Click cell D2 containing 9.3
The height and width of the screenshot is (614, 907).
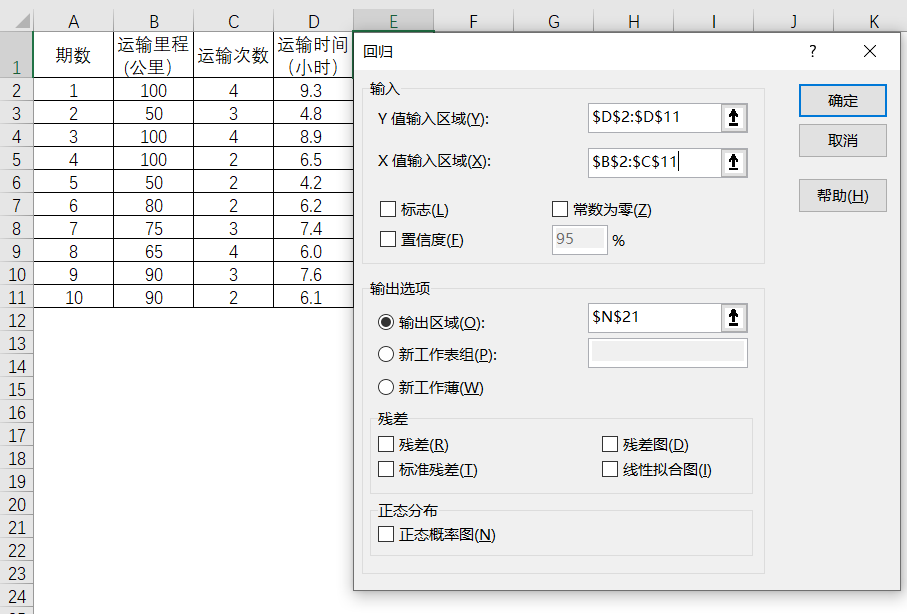click(312, 90)
